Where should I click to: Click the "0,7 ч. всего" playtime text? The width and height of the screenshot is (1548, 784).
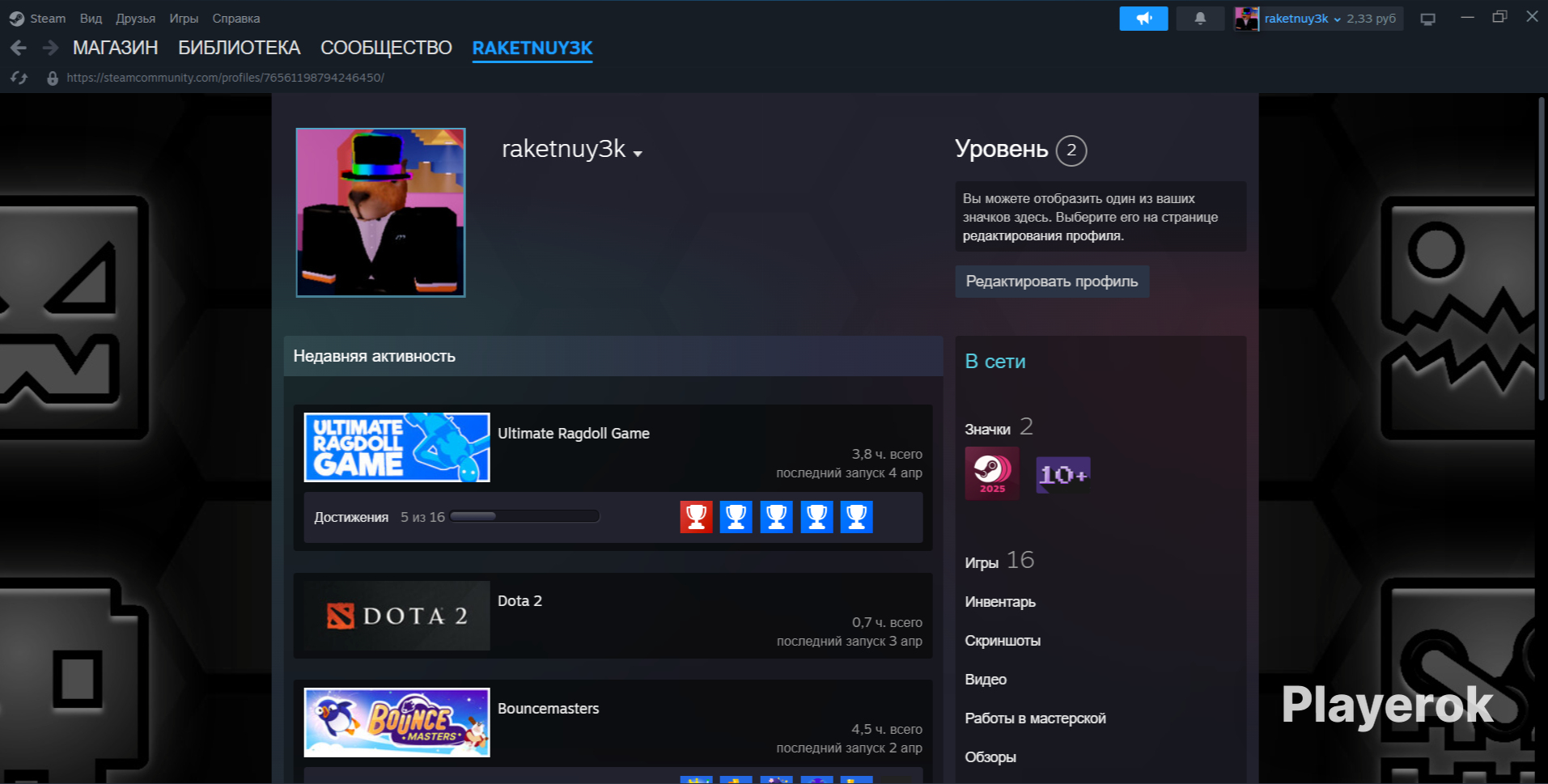click(887, 623)
